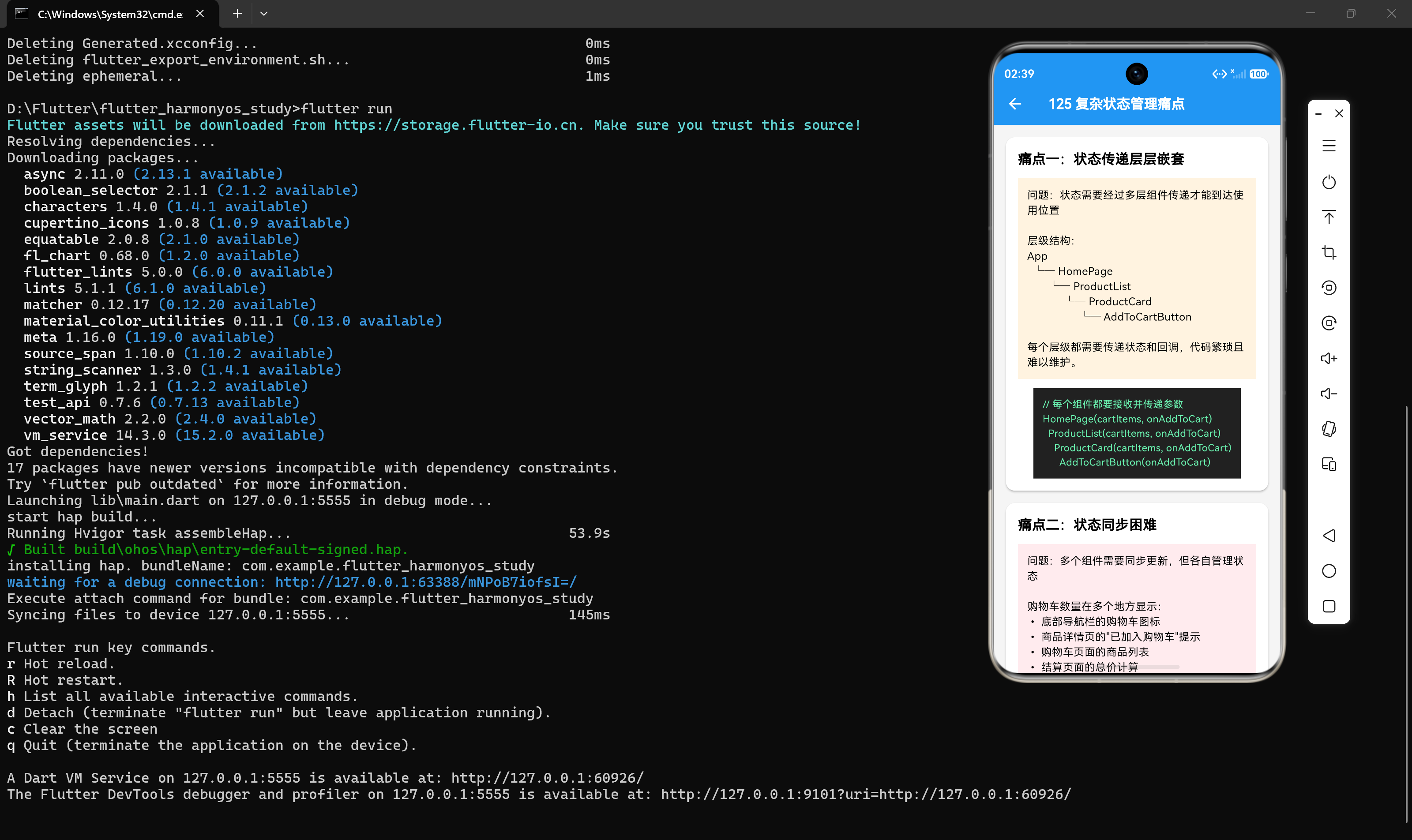Tap the emulator Home circle navigation button
Viewport: 1412px width, 840px height.
tap(1329, 571)
